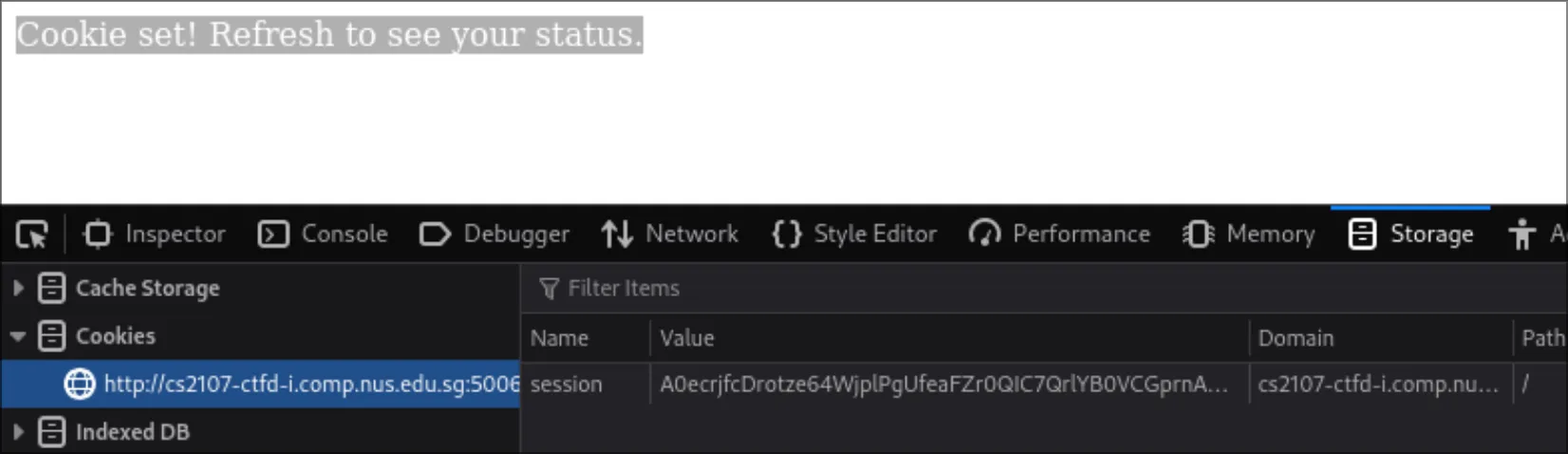Open the Memory tab
1568x454 pixels.
click(x=1249, y=234)
